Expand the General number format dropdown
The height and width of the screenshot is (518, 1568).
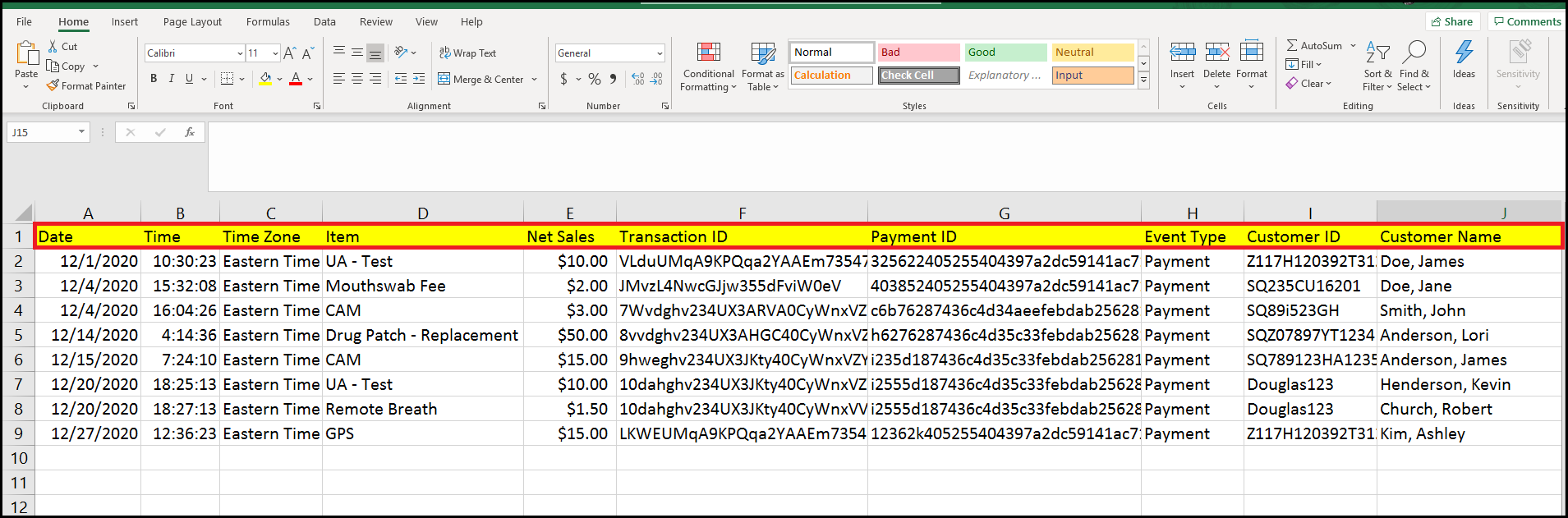tap(660, 53)
